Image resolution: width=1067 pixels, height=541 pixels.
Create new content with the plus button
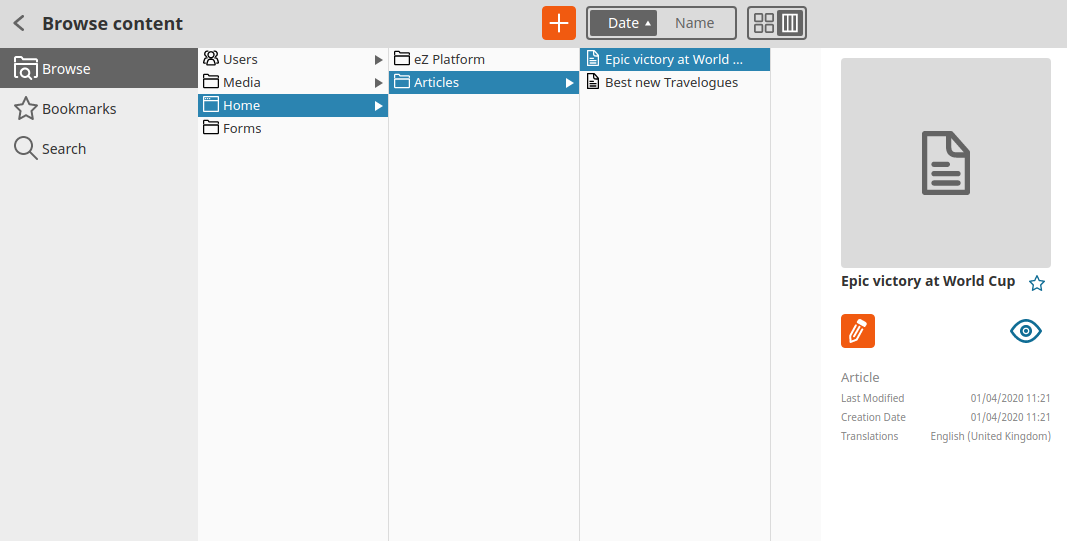click(x=559, y=23)
